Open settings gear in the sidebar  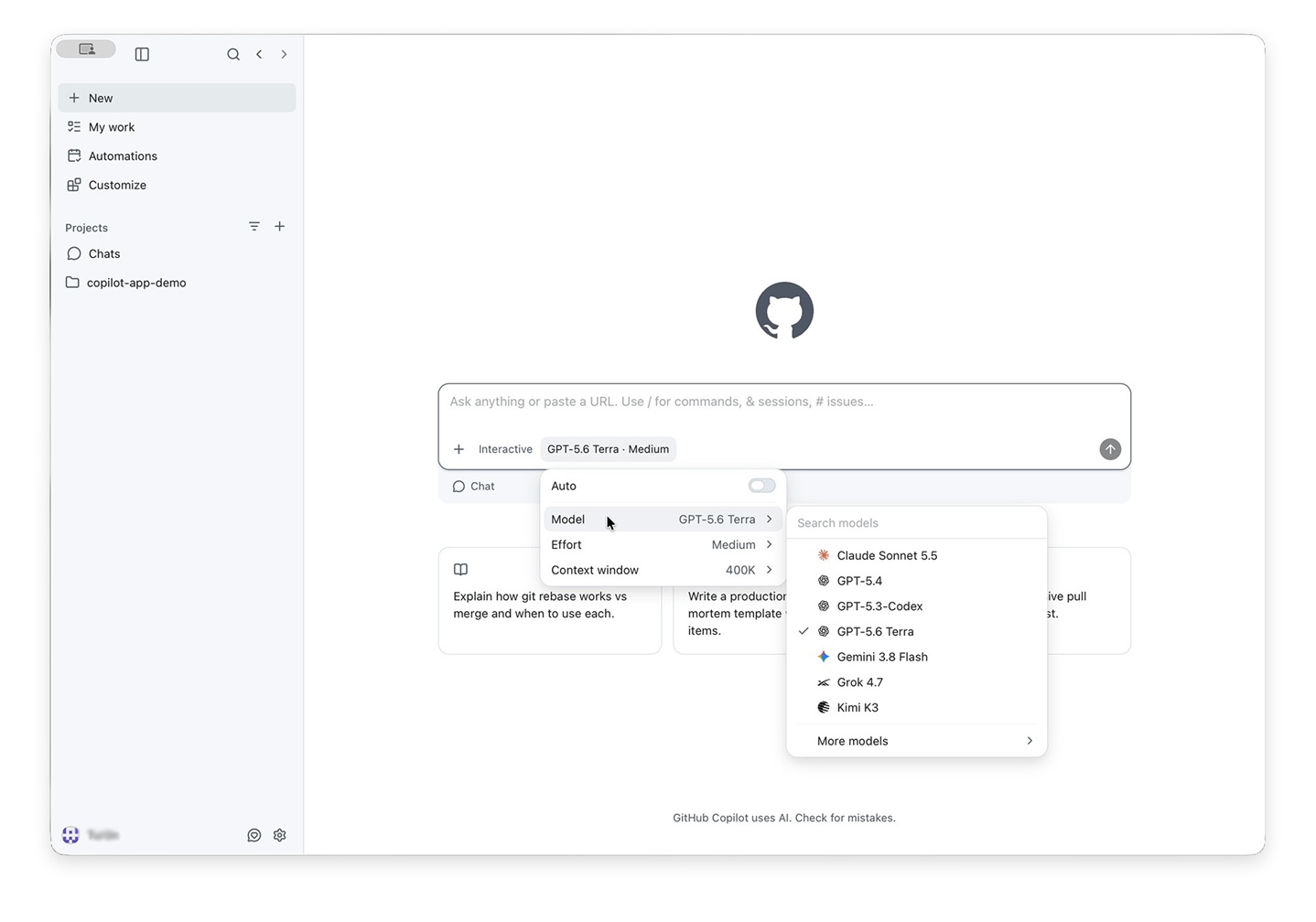tap(280, 835)
